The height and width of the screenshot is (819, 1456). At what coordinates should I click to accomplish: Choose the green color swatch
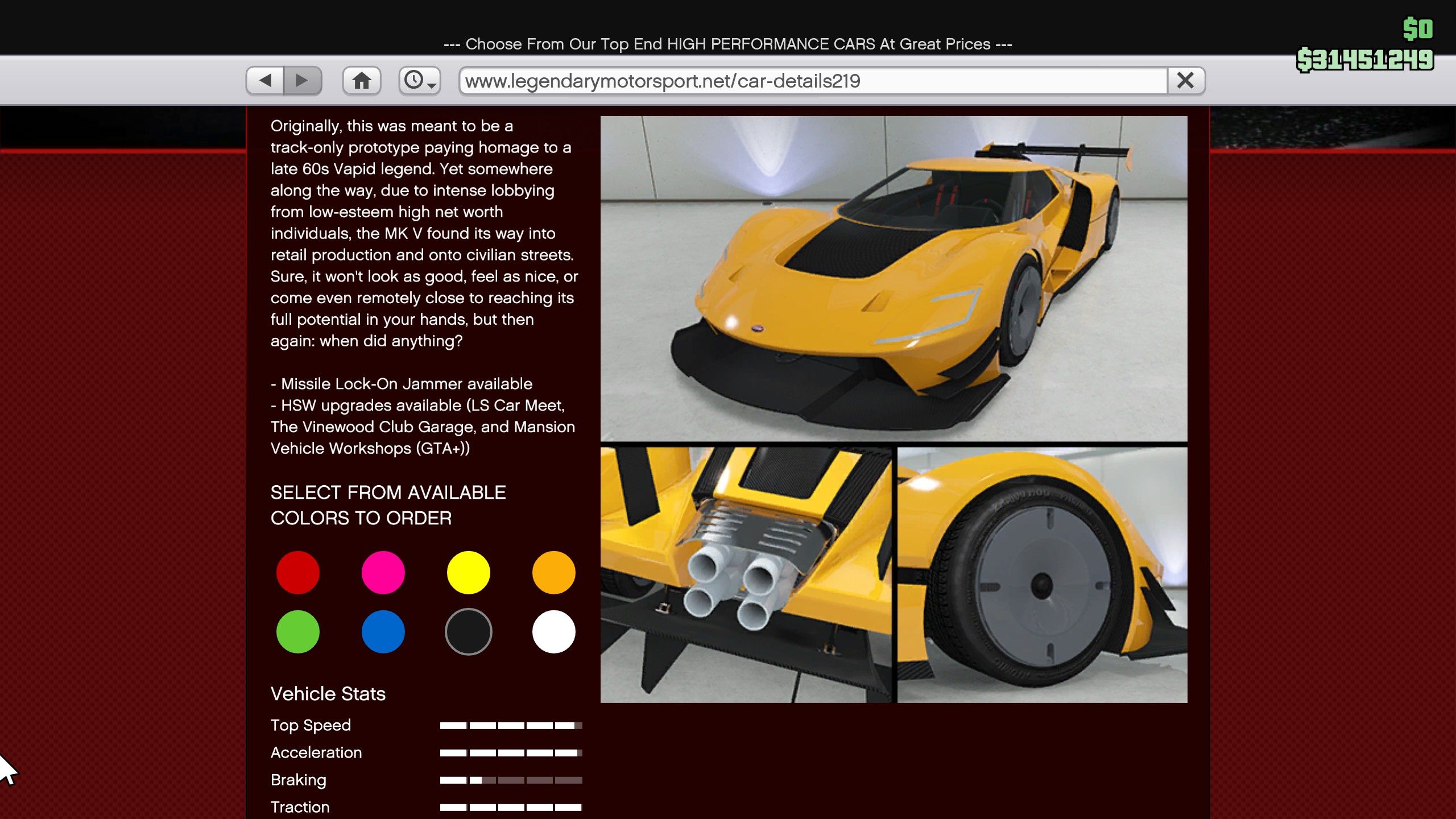[297, 631]
